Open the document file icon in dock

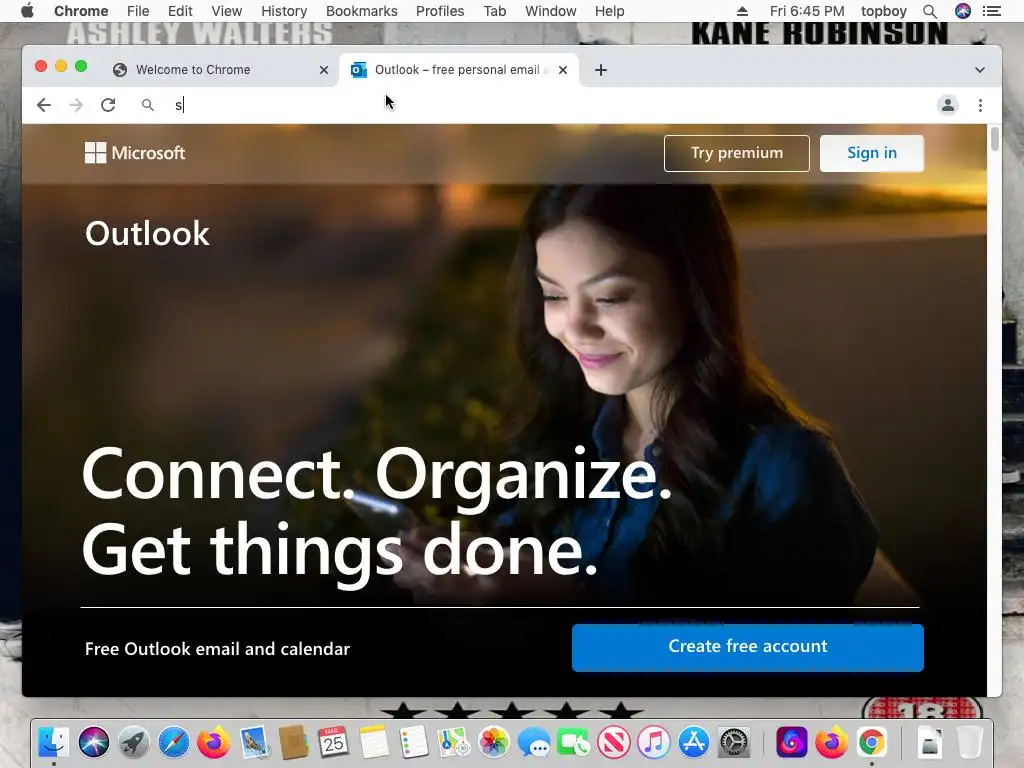pos(930,743)
